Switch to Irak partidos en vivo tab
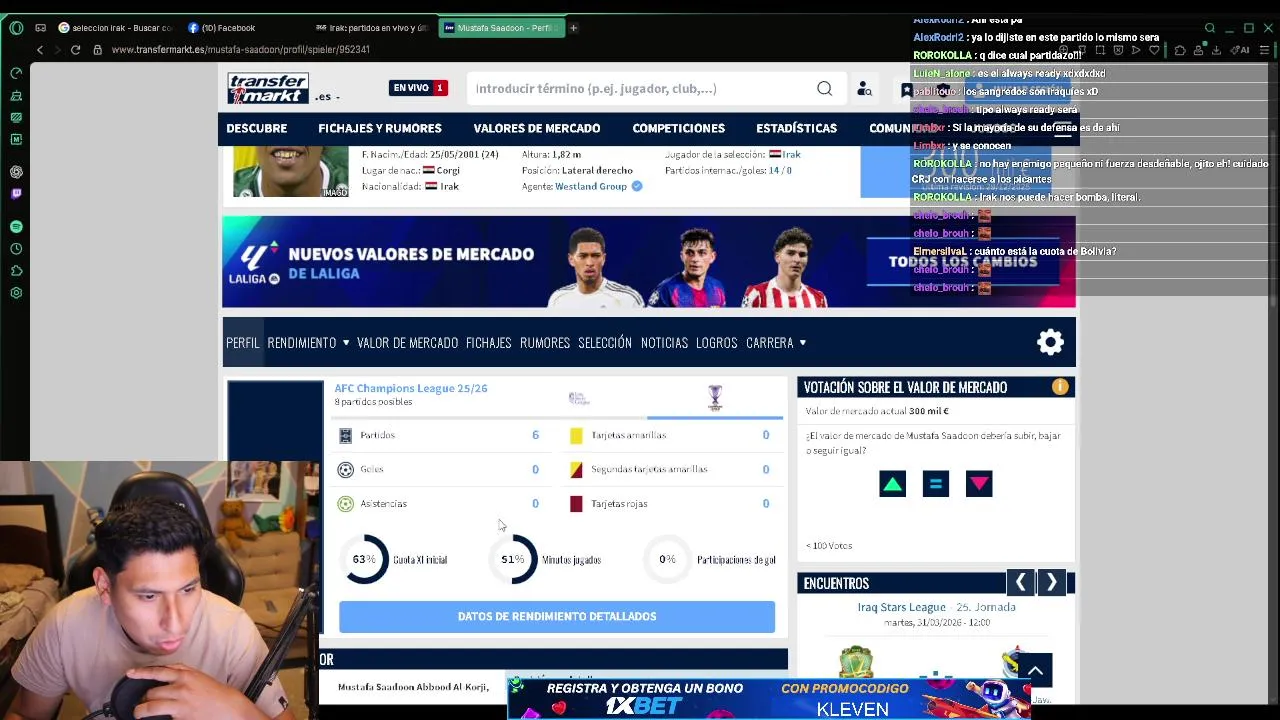Screen dimensions: 1280x720 pos(370,28)
